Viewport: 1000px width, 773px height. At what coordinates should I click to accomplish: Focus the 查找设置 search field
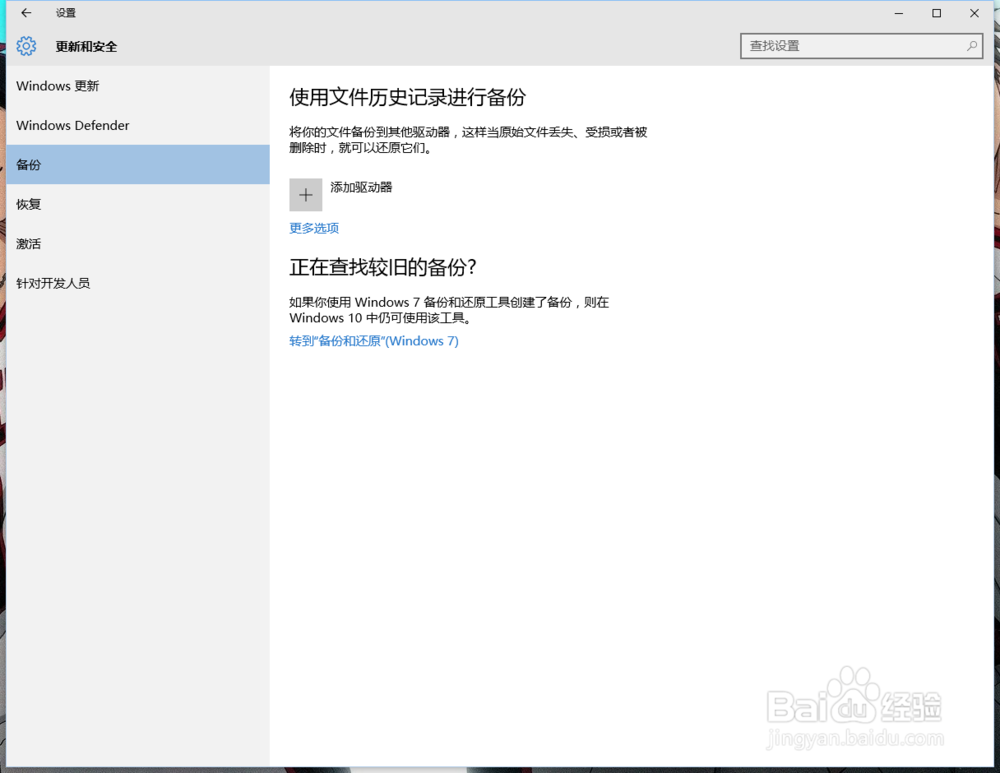(x=861, y=46)
